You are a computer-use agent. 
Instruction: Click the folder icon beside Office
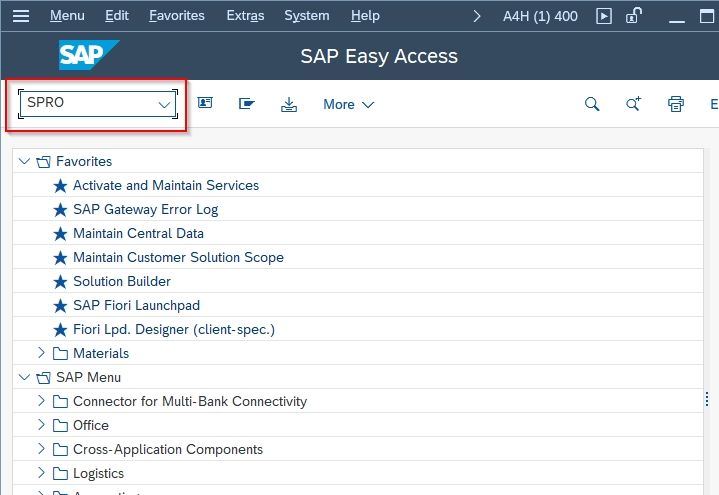click(60, 425)
